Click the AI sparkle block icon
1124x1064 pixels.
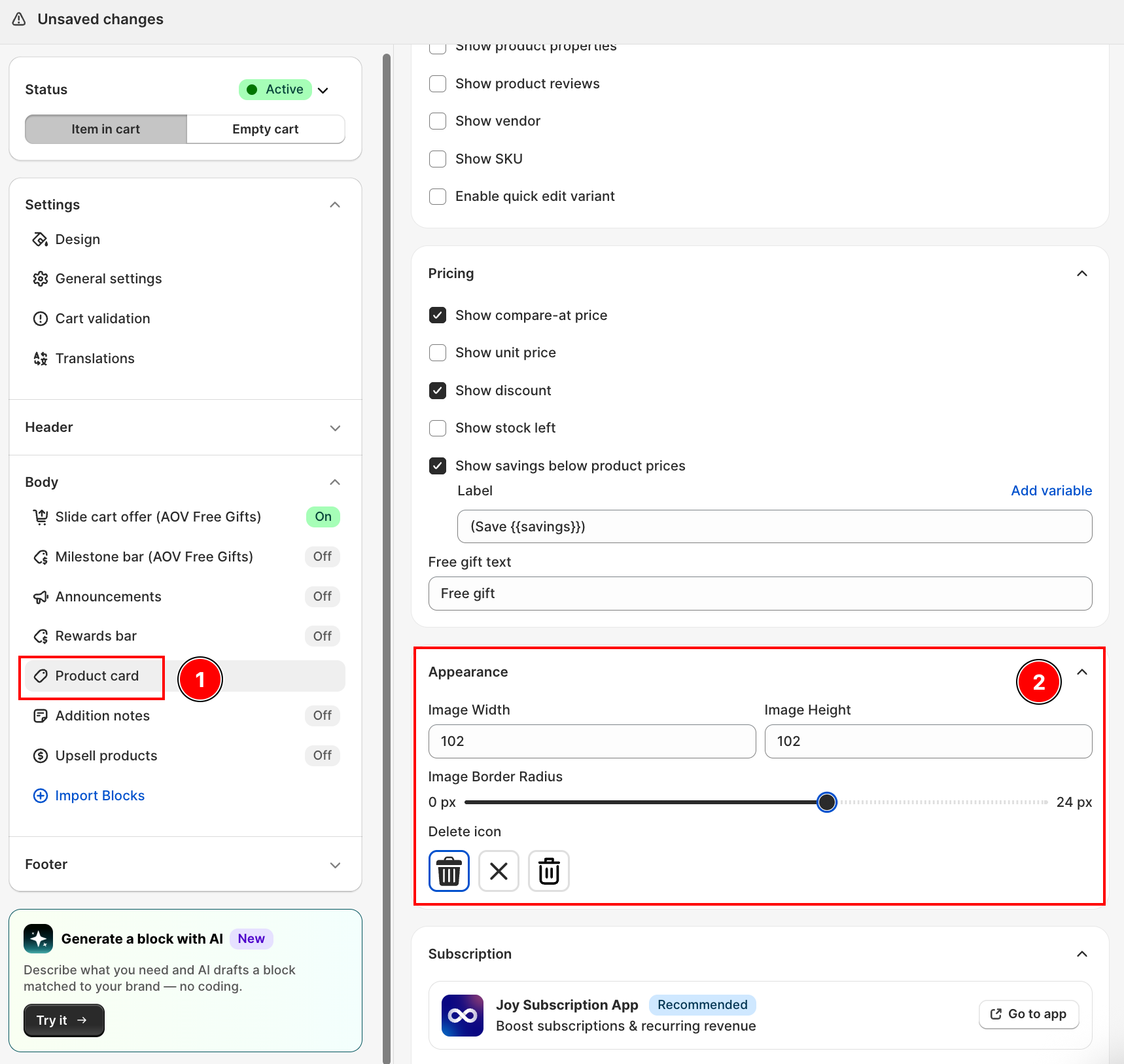click(39, 939)
